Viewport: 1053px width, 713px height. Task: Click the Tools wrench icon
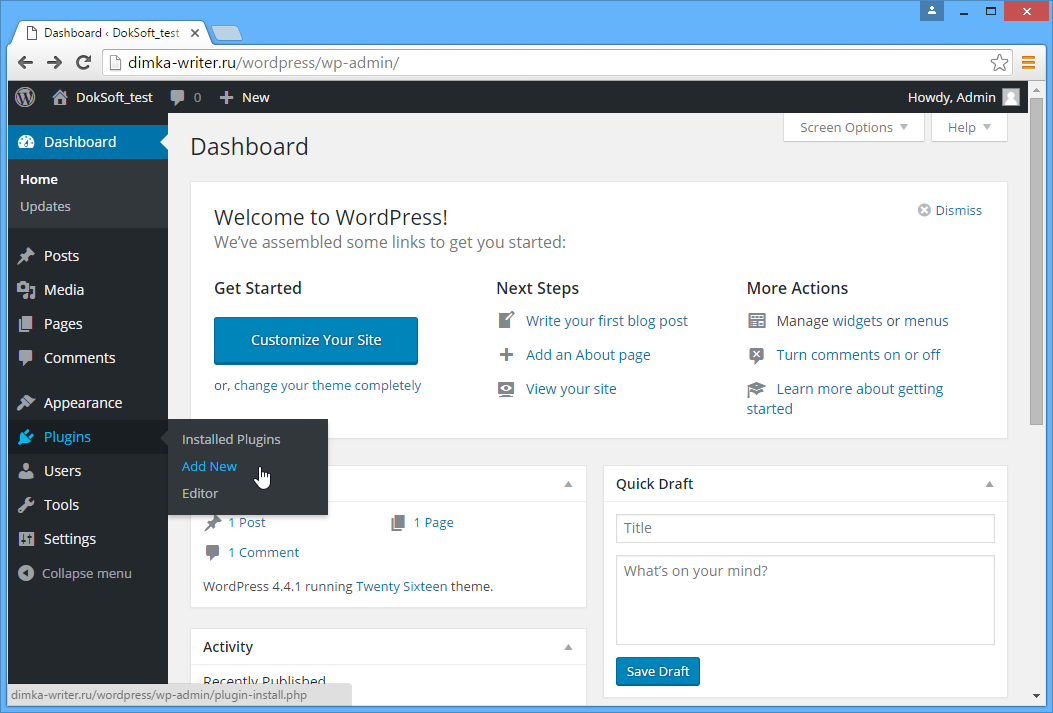tap(26, 505)
